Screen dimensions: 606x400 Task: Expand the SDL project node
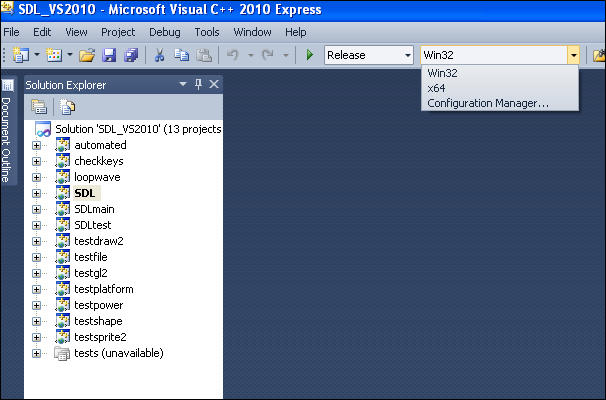click(36, 193)
